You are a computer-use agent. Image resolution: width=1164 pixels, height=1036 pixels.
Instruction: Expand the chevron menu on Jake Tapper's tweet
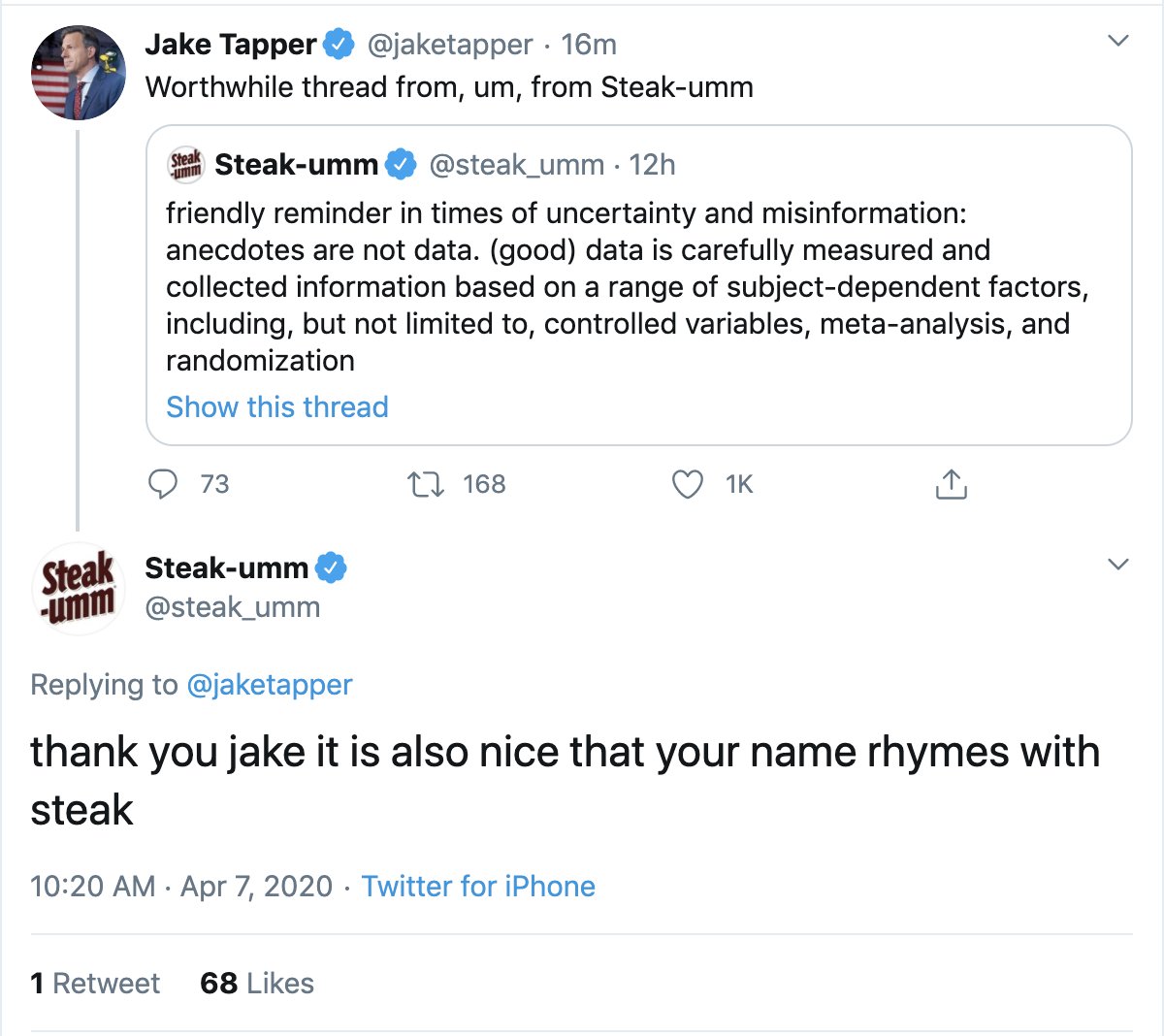(x=1118, y=41)
